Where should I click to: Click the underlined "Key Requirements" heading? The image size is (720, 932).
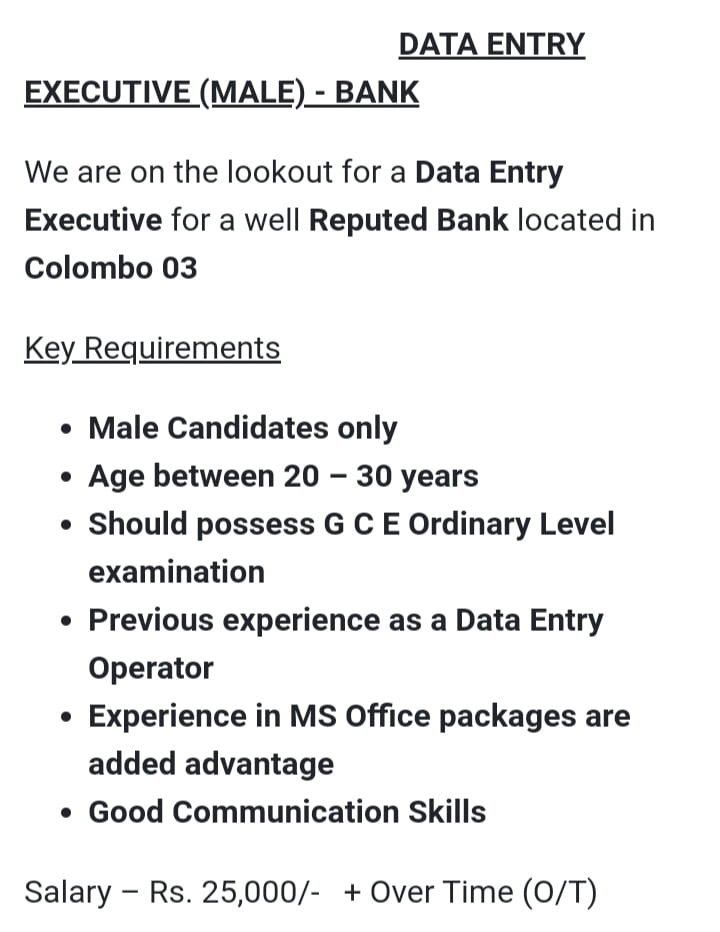coord(152,349)
